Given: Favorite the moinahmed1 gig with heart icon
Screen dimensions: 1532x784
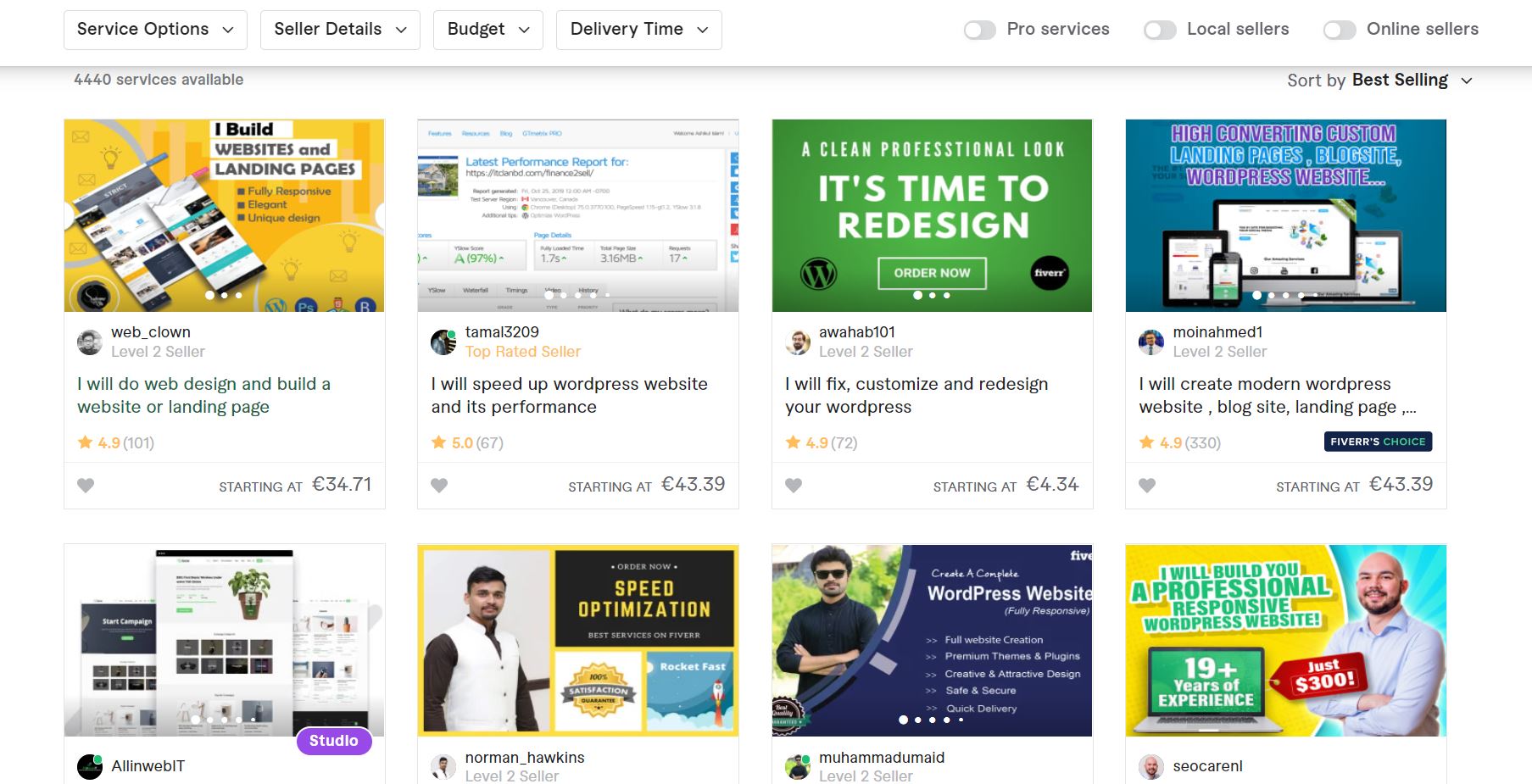Looking at the screenshot, I should click(x=1147, y=486).
